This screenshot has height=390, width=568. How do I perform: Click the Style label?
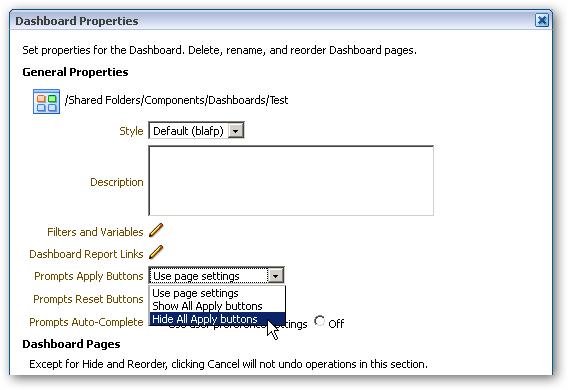tap(131, 131)
